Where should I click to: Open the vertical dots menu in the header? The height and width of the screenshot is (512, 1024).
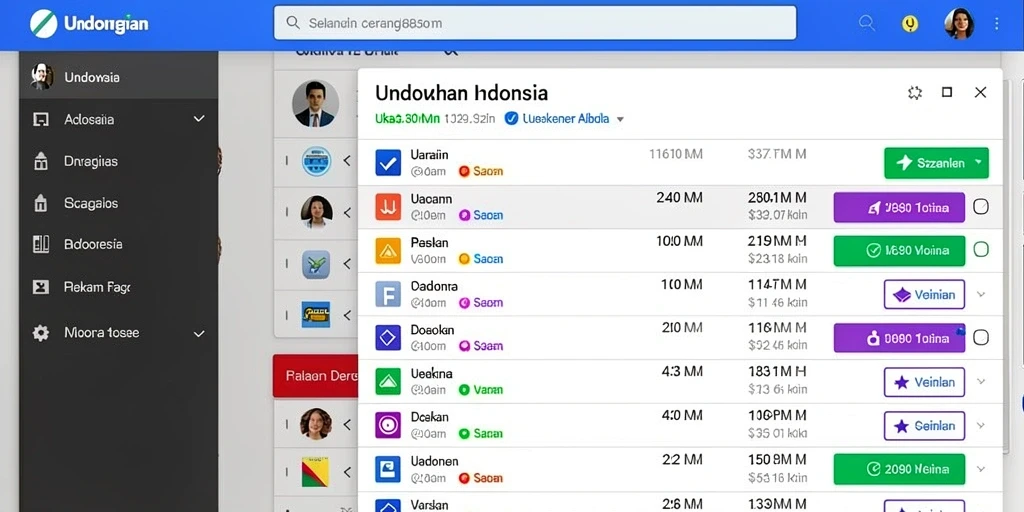pyautogui.click(x=997, y=24)
